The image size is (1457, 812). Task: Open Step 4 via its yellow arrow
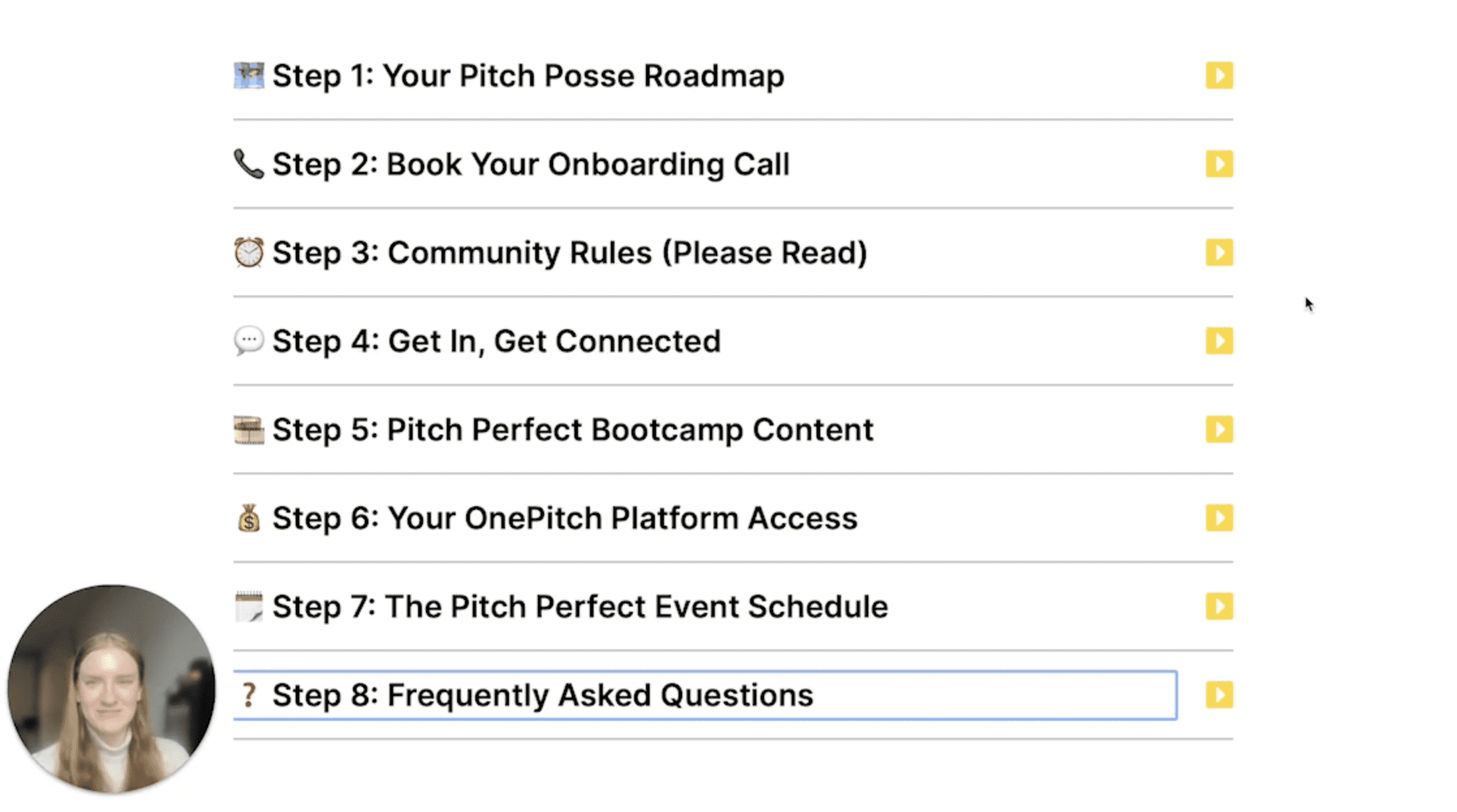1219,341
